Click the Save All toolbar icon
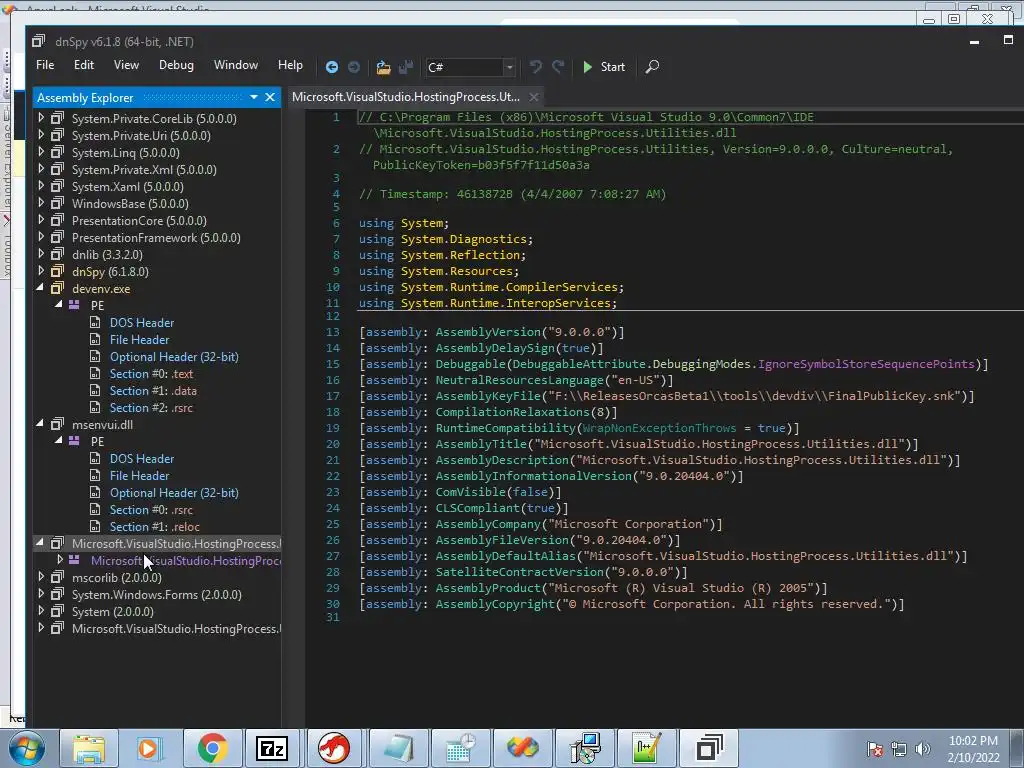Screen dimensions: 1024x768 [406, 67]
